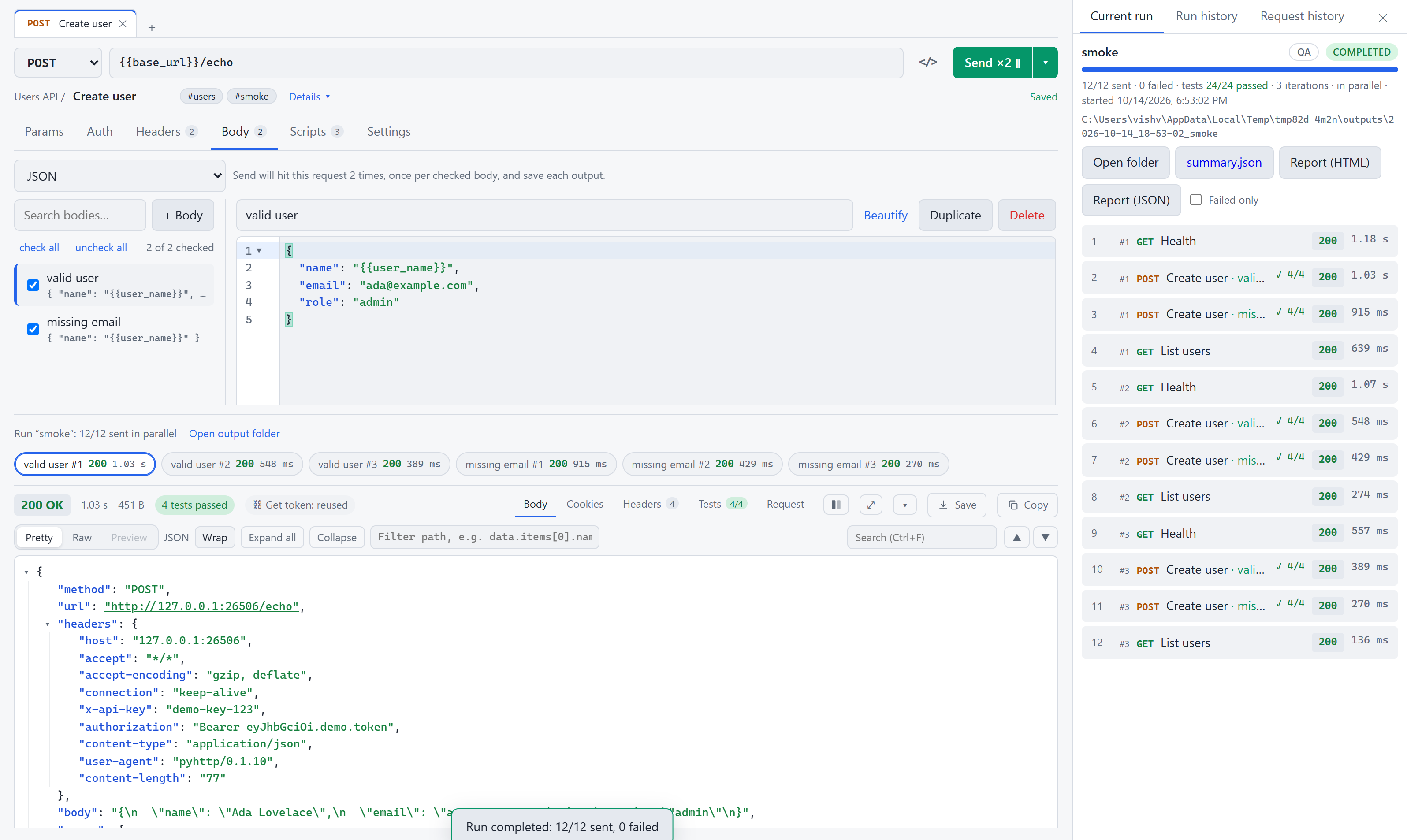Add a new body with + Body

coord(183,215)
